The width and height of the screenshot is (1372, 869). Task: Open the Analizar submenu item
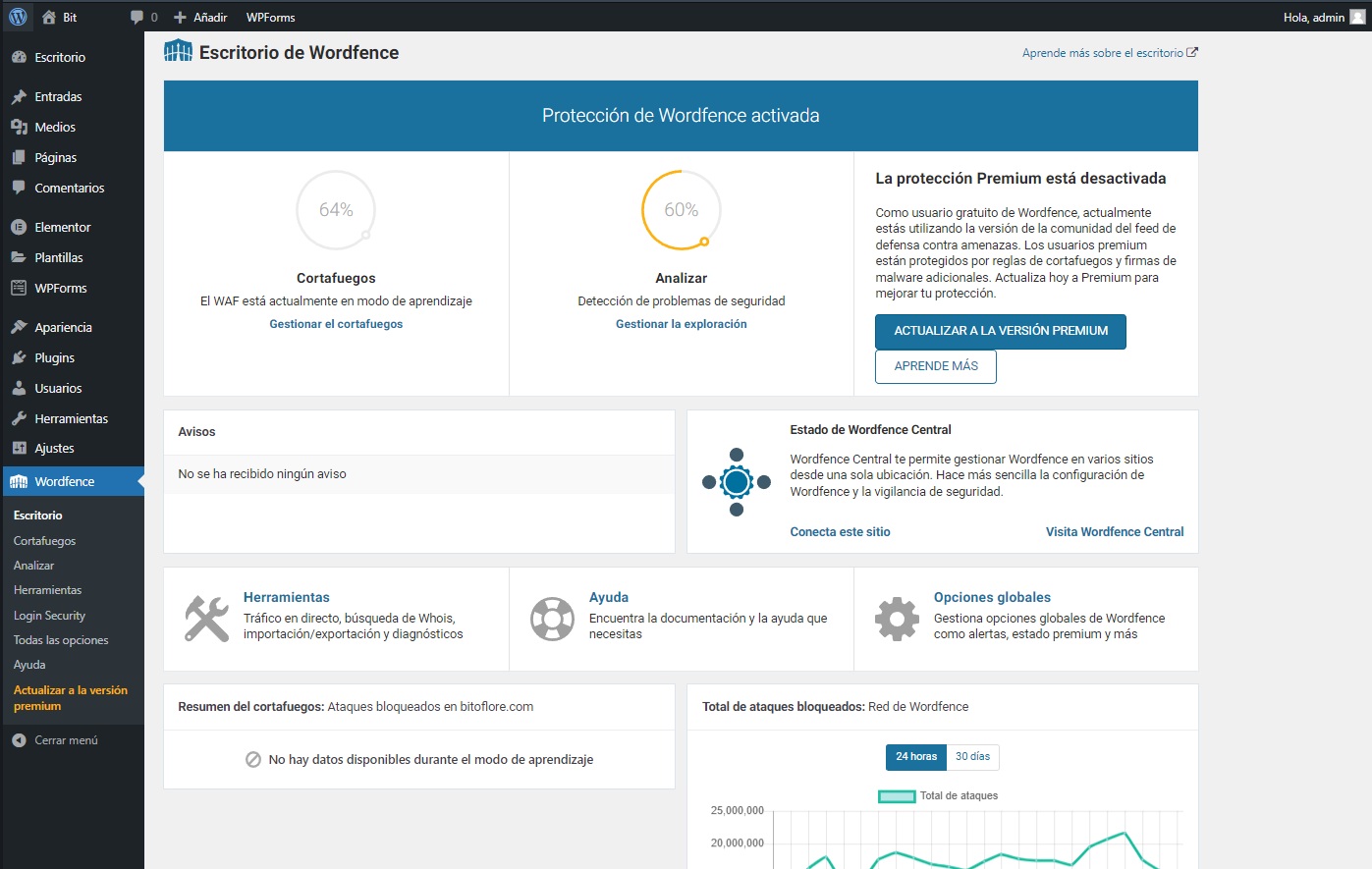click(34, 566)
